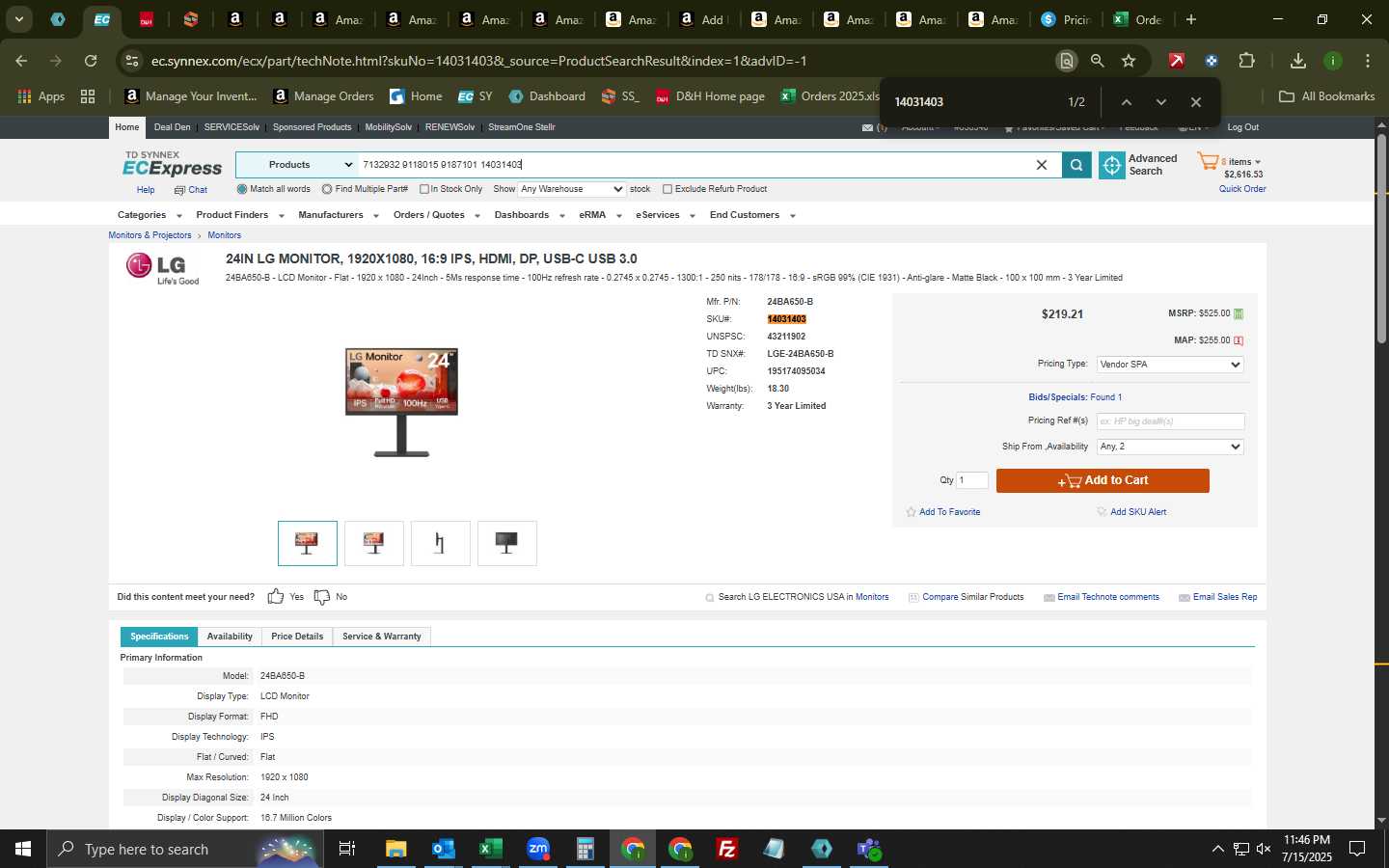
Task: Open File Explorer from the taskbar
Action: (x=396, y=849)
